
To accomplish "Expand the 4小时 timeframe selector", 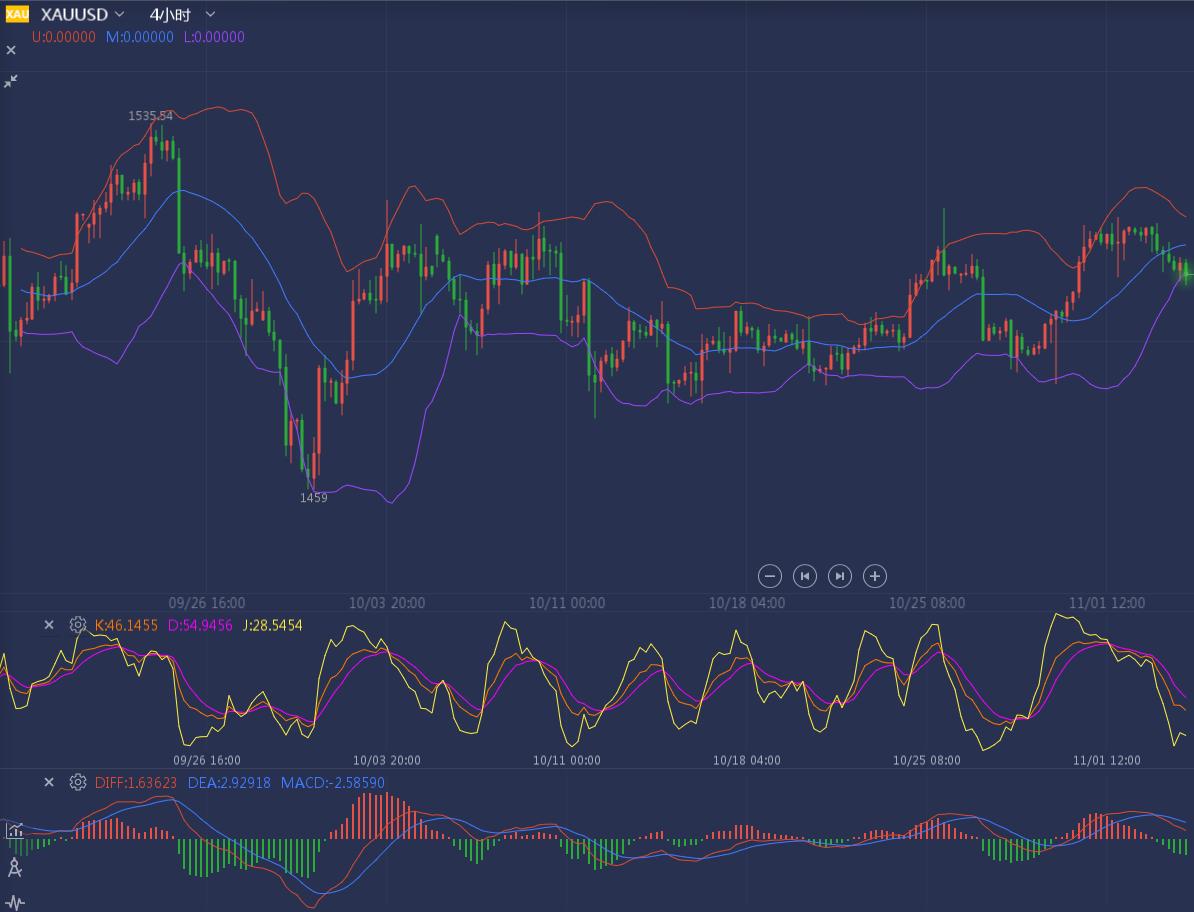I will 182,14.
